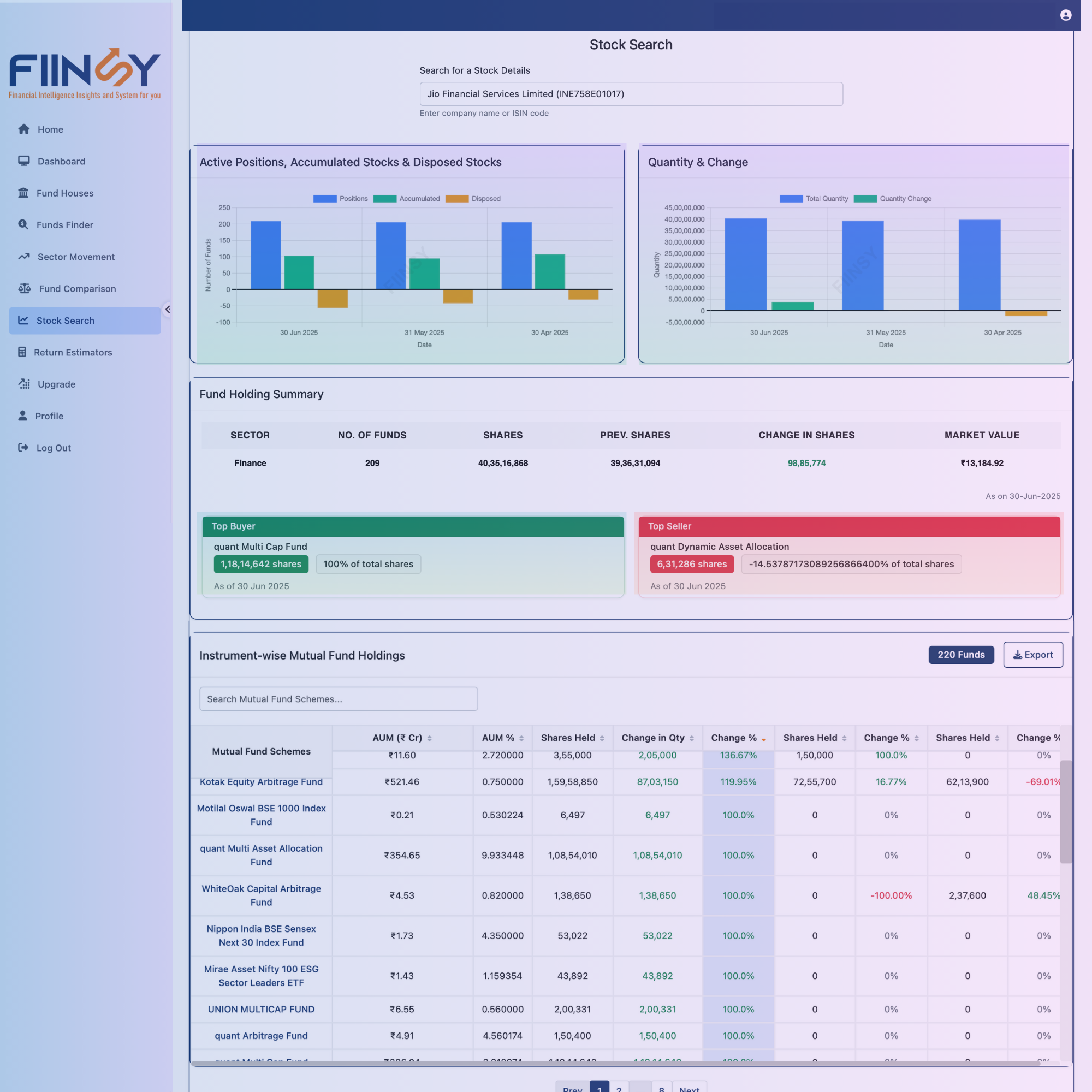1092x1092 pixels.
Task: Sort by Change in Qty arrows
Action: tap(691, 738)
